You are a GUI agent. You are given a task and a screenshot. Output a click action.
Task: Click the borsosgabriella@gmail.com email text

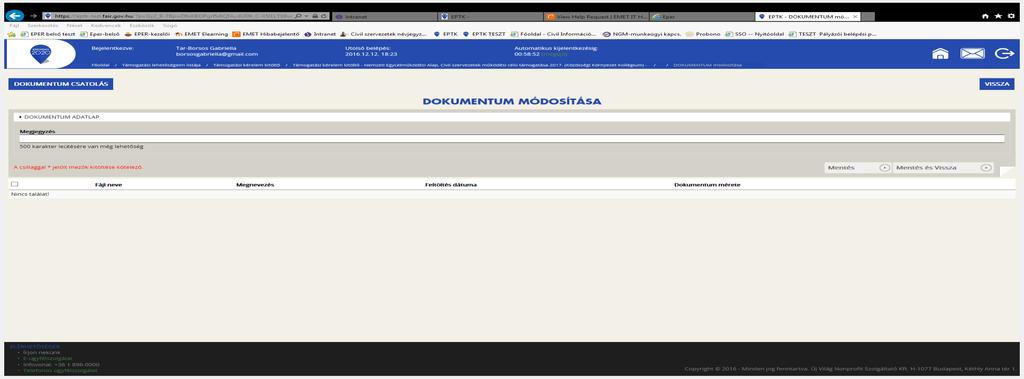(217, 54)
